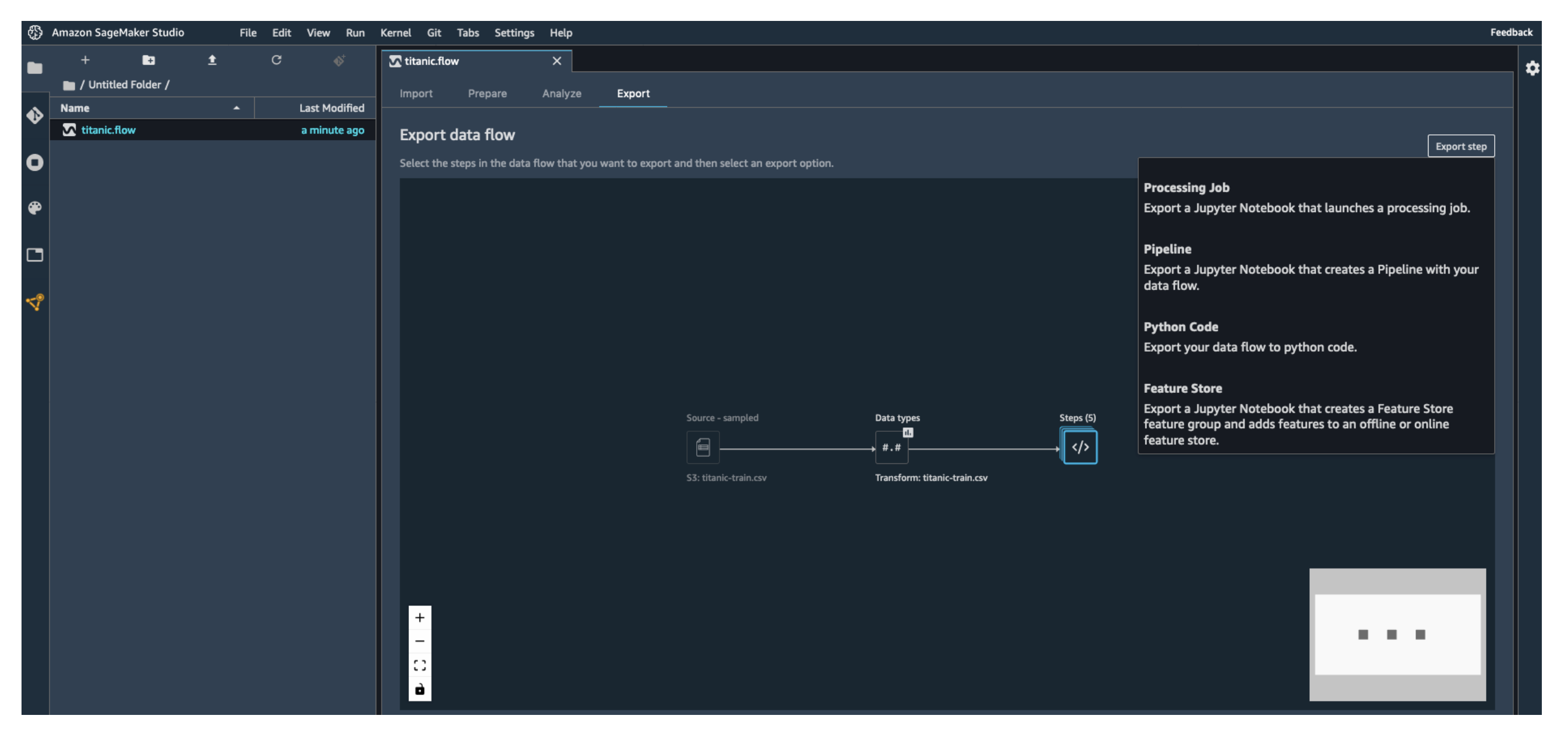Open titanic.flow in file list

(108, 130)
